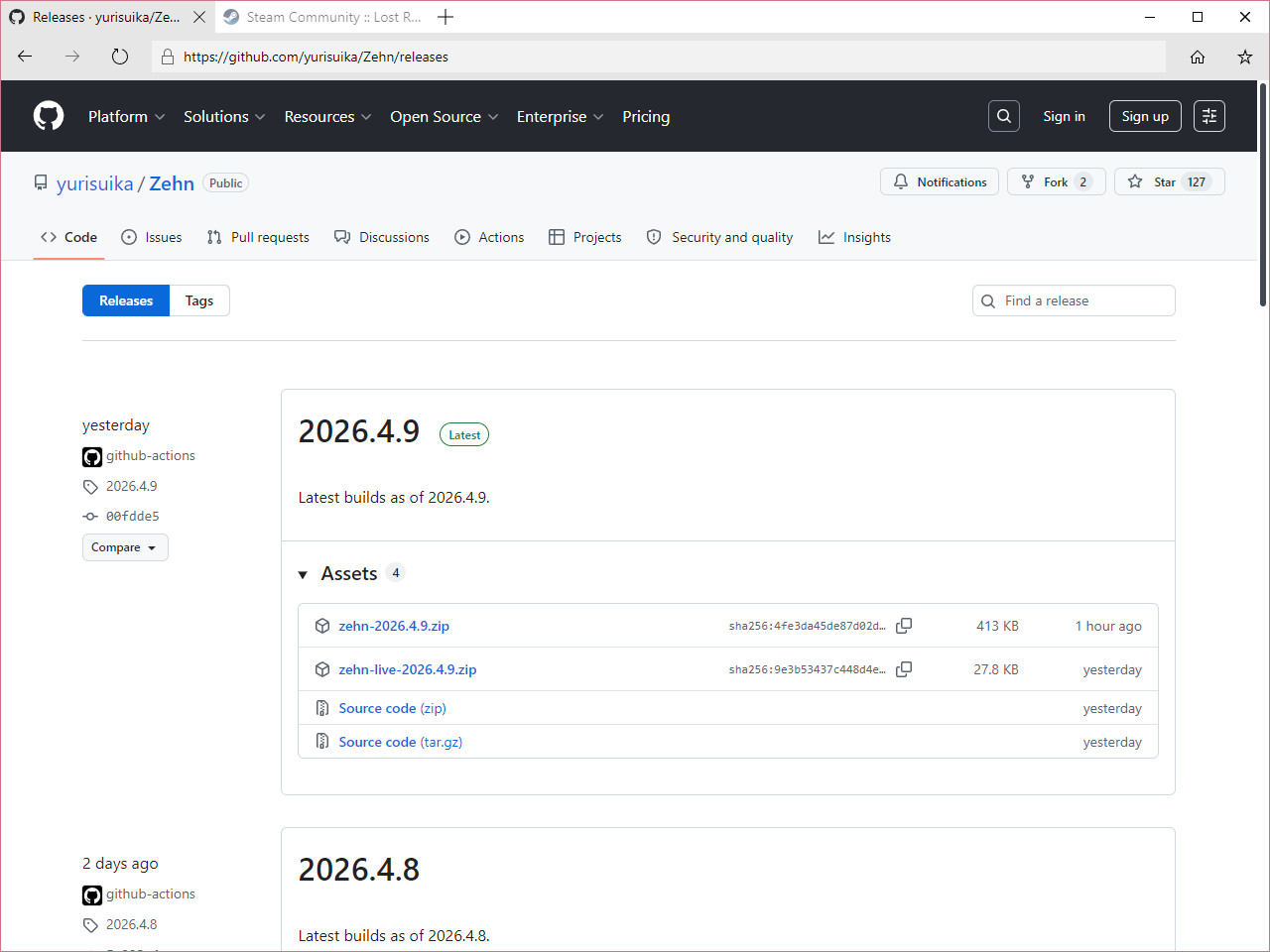Screen dimensions: 1270x952
Task: Click the 2026.4.8 tag link in sidebar
Action: [x=132, y=924]
